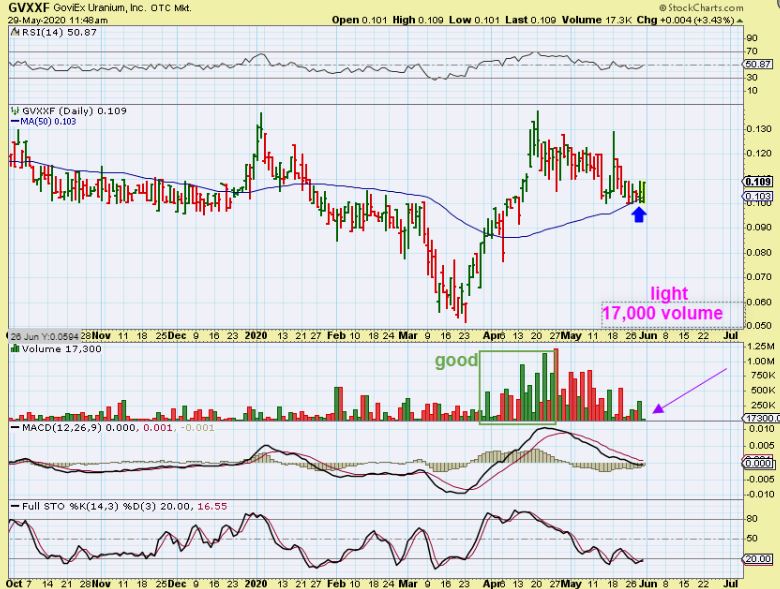Click the 1.00M volume axis label
The height and width of the screenshot is (589, 780).
tap(761, 362)
